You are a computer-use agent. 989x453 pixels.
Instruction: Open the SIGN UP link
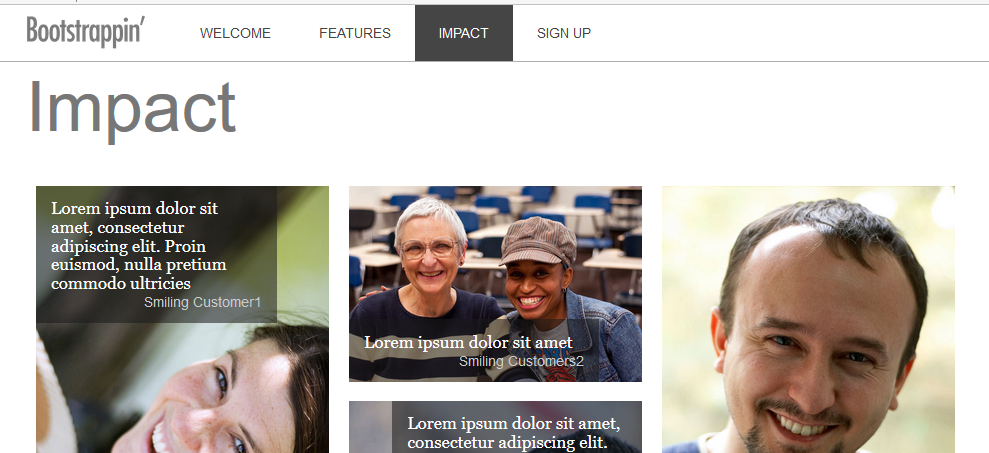click(x=564, y=33)
